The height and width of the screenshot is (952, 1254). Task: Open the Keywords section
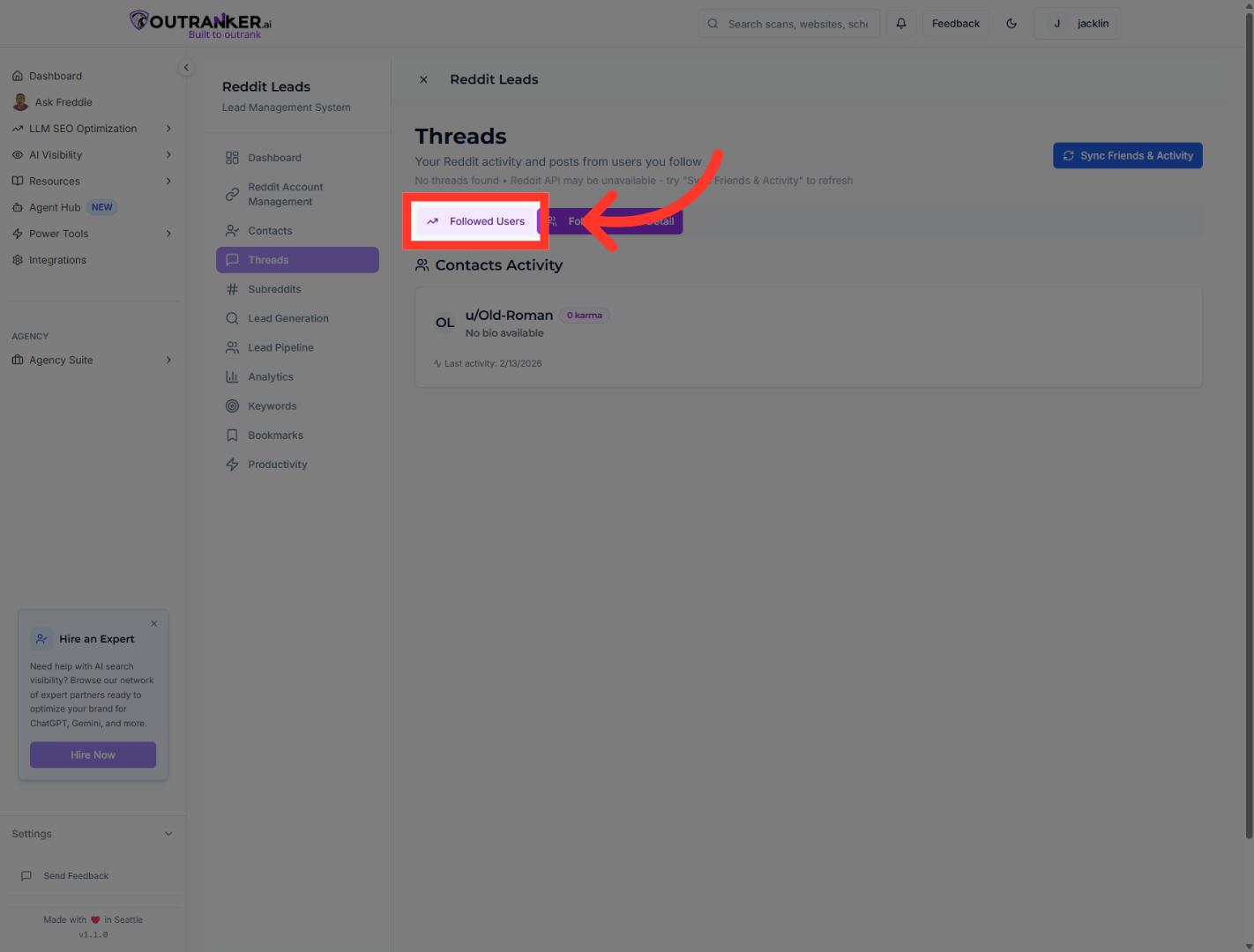click(x=297, y=406)
